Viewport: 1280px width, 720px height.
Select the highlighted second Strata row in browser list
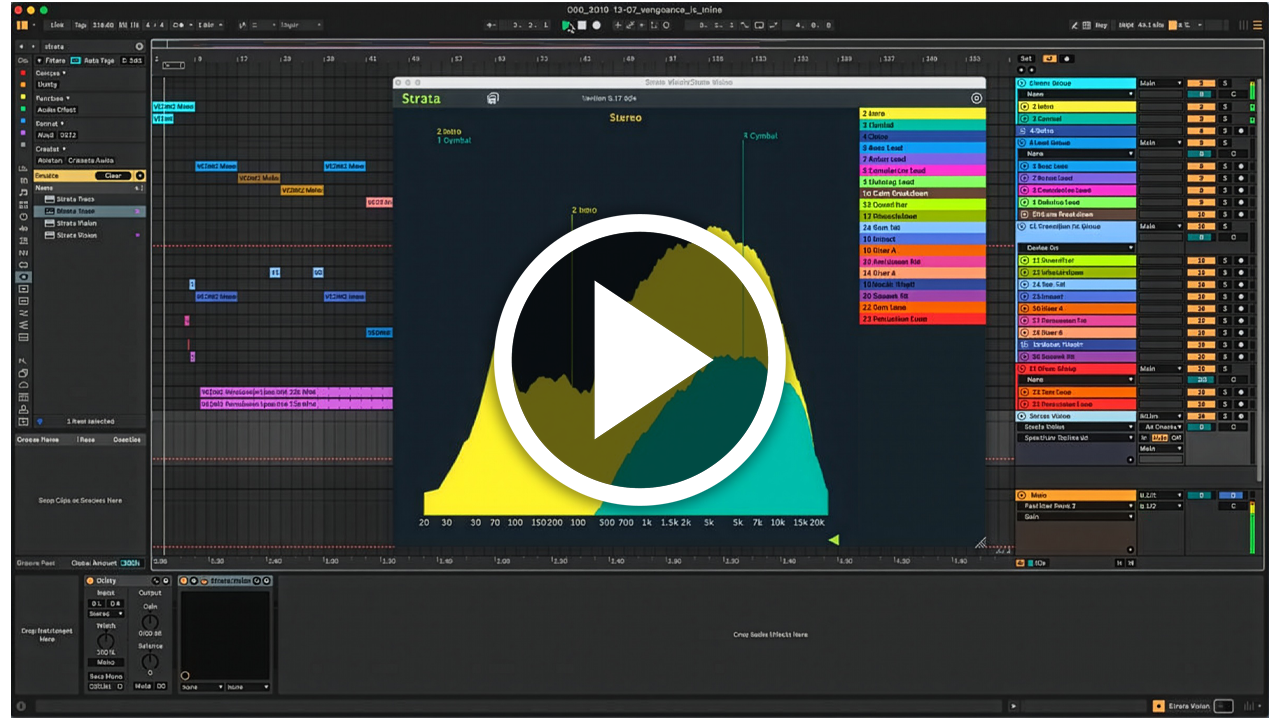90,211
